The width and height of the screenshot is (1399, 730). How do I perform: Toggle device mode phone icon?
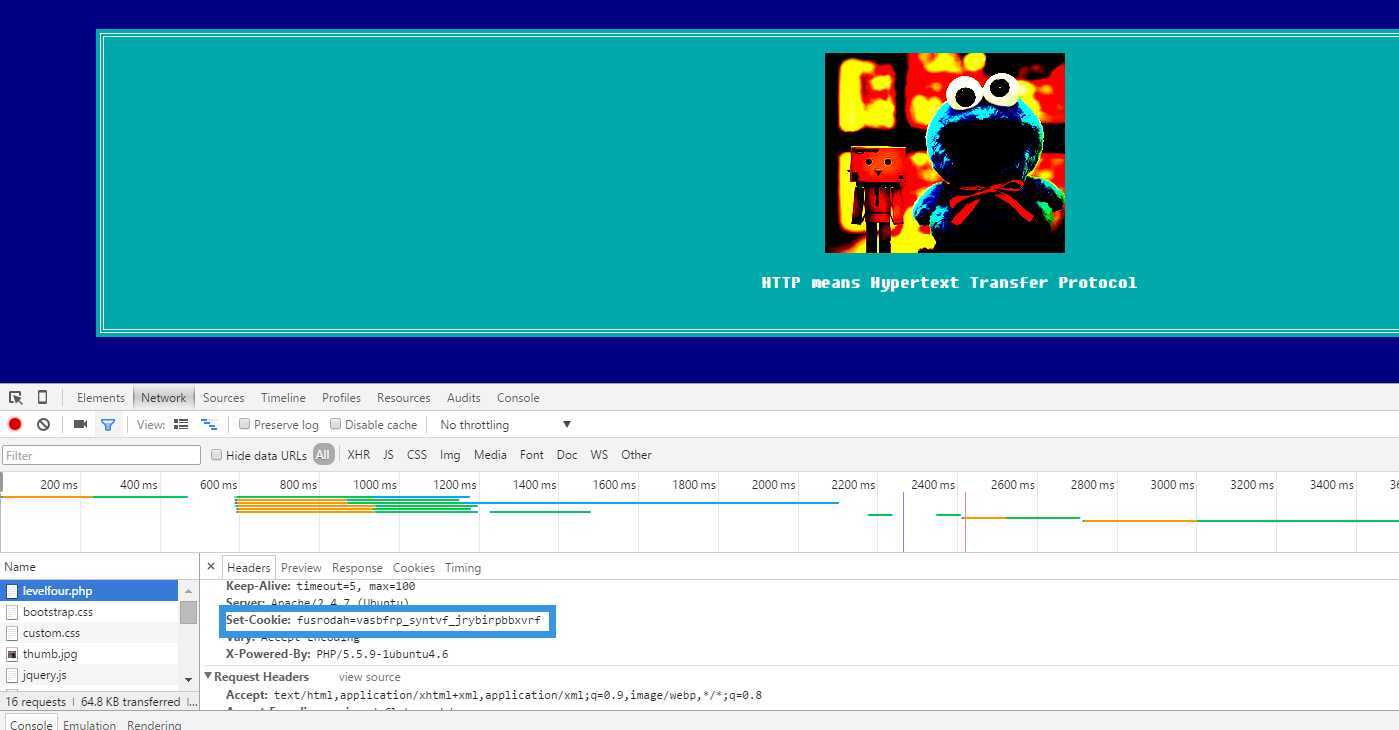pos(42,397)
